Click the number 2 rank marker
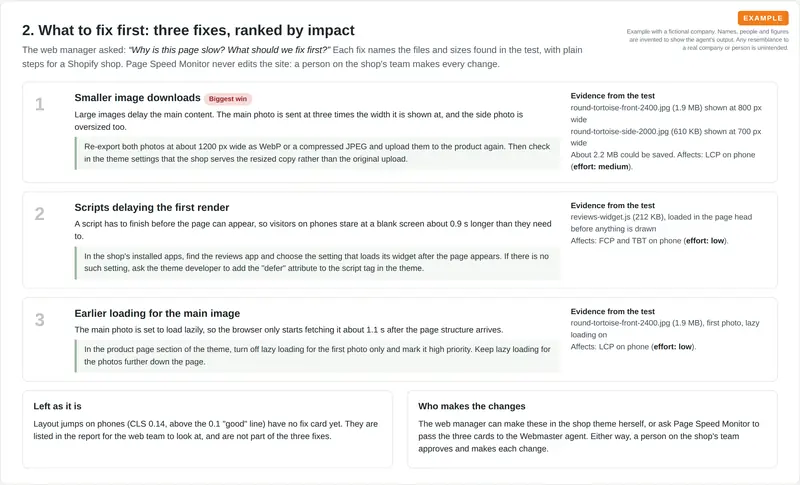800x485 pixels. [x=39, y=214]
